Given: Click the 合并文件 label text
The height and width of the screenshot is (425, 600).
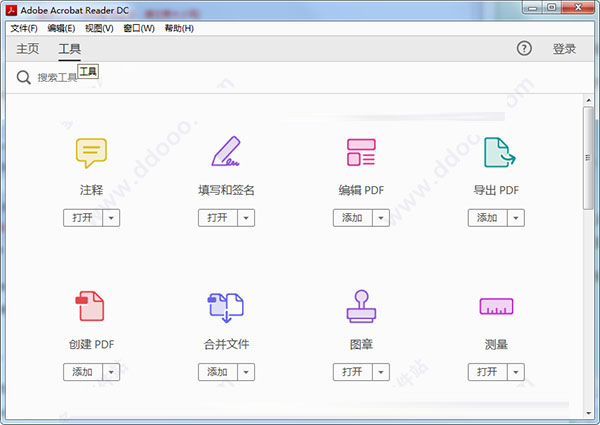Looking at the screenshot, I should (227, 344).
